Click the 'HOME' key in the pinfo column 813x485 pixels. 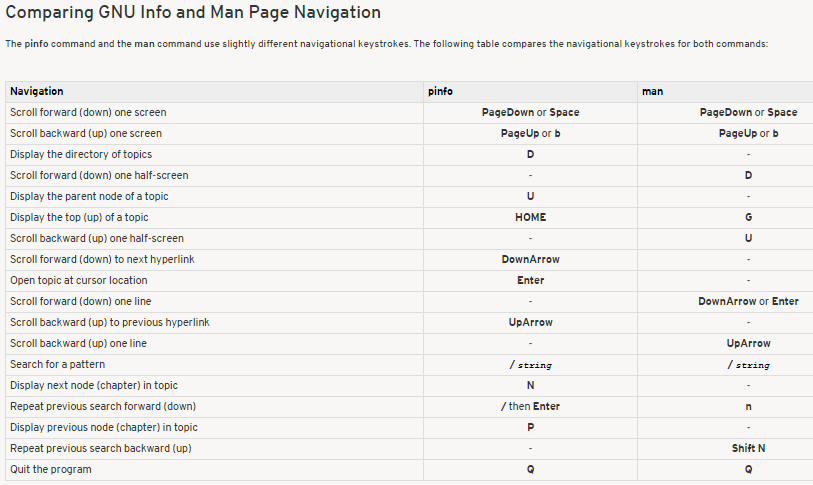click(530, 217)
